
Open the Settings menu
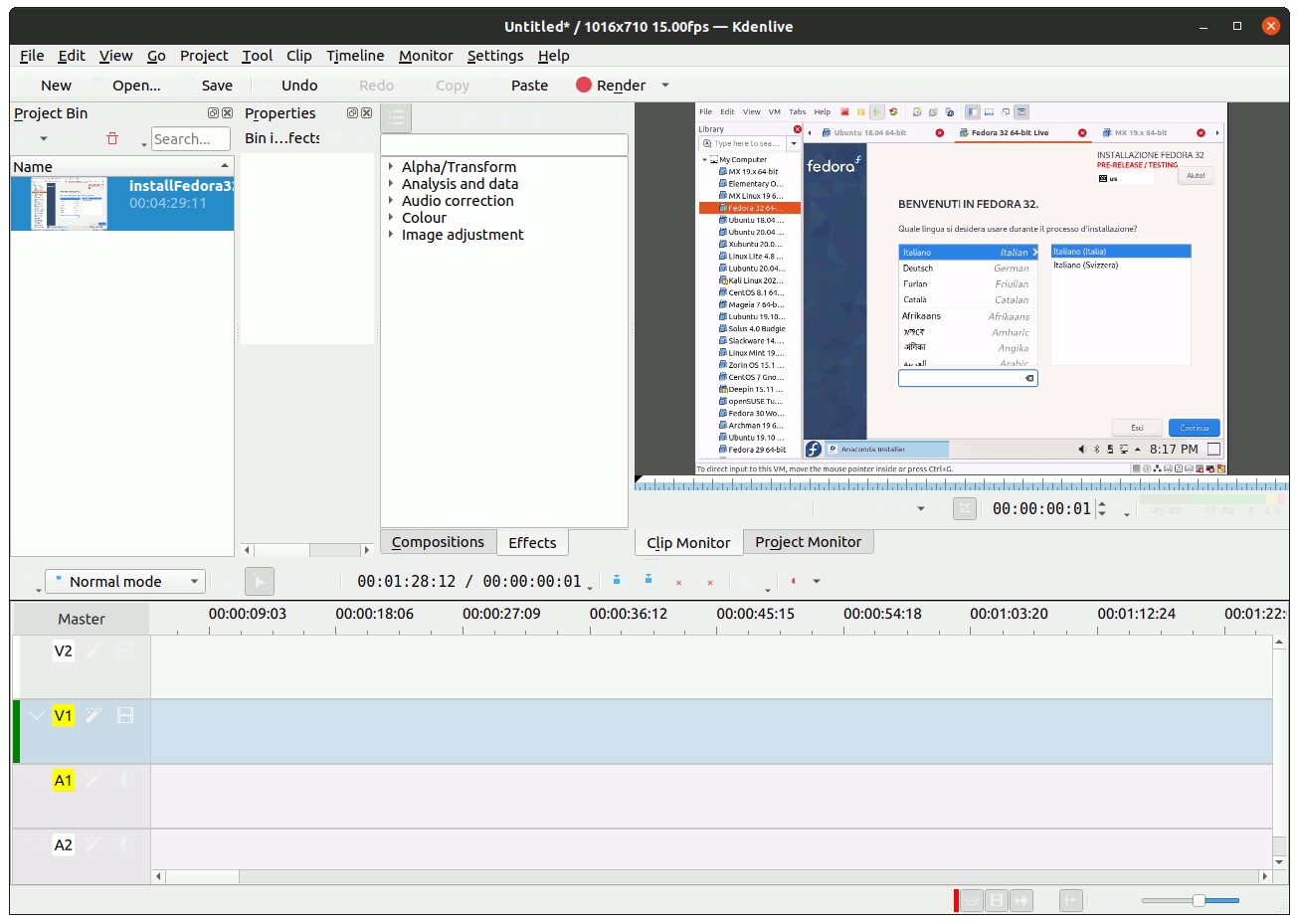click(495, 56)
